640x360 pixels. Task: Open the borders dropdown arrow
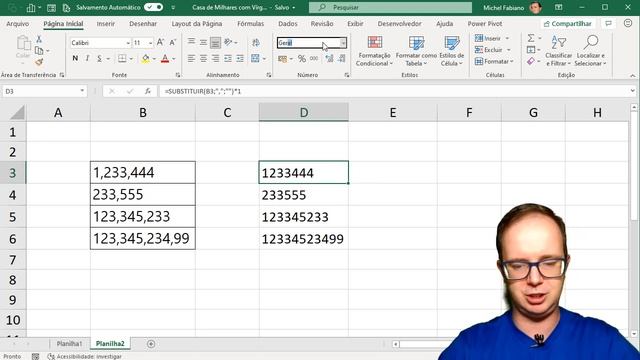pos(131,59)
